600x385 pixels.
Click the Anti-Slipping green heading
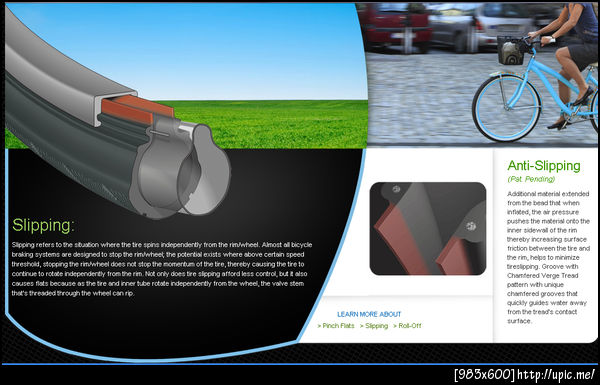[x=544, y=166]
